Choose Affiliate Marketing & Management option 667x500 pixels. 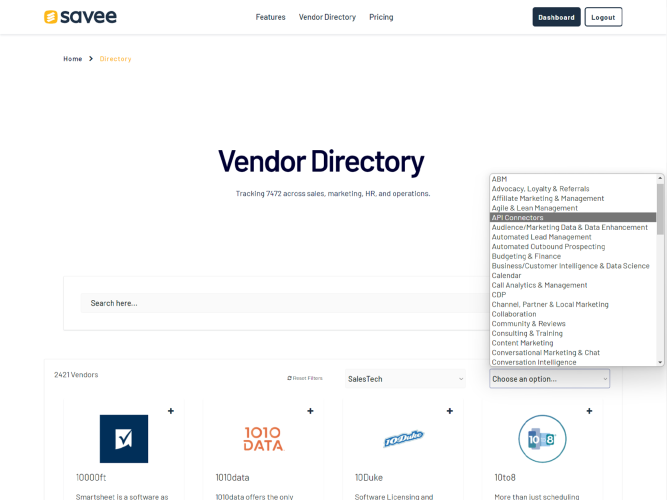pyautogui.click(x=573, y=198)
